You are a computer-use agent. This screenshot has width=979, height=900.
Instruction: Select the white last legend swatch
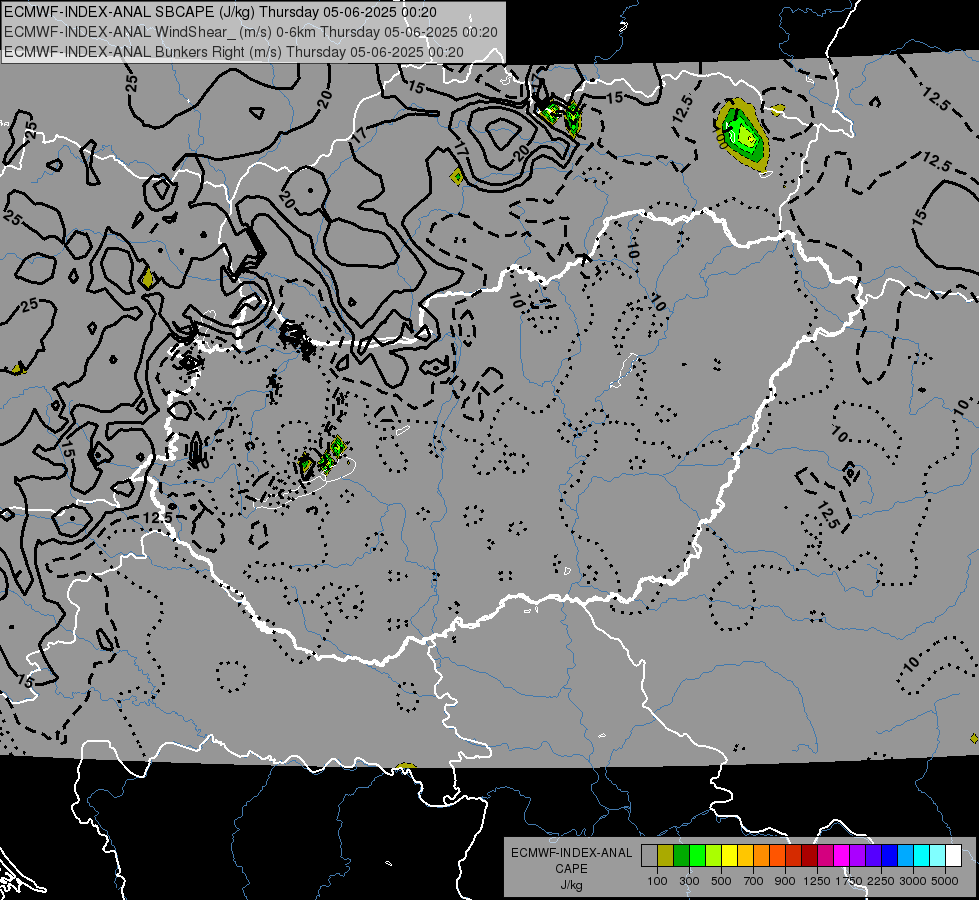coord(953,856)
